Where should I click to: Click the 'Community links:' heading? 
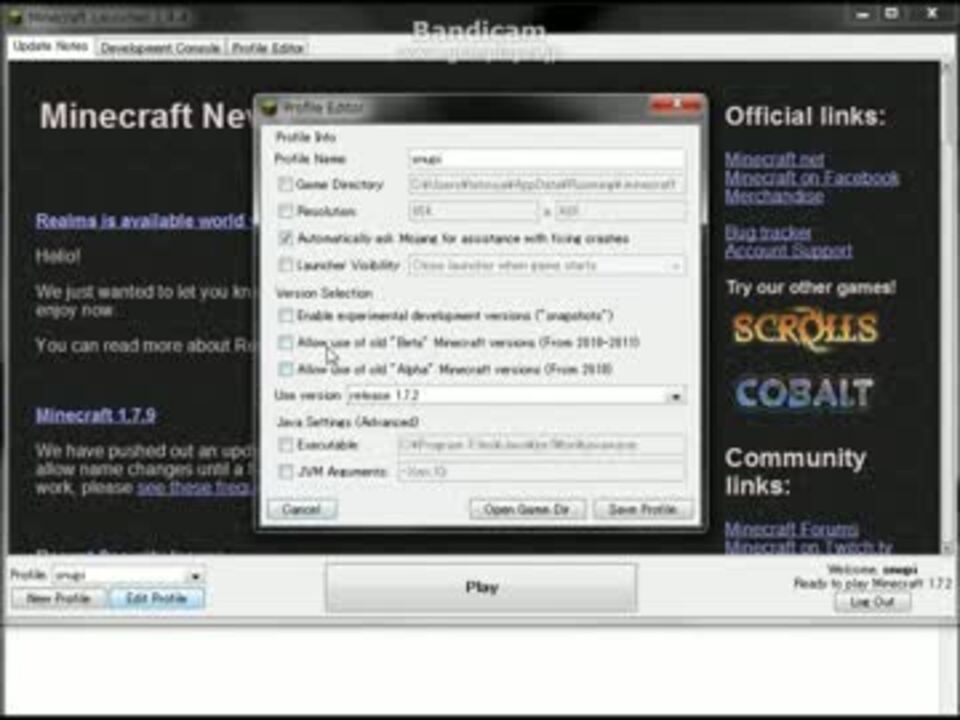(795, 471)
